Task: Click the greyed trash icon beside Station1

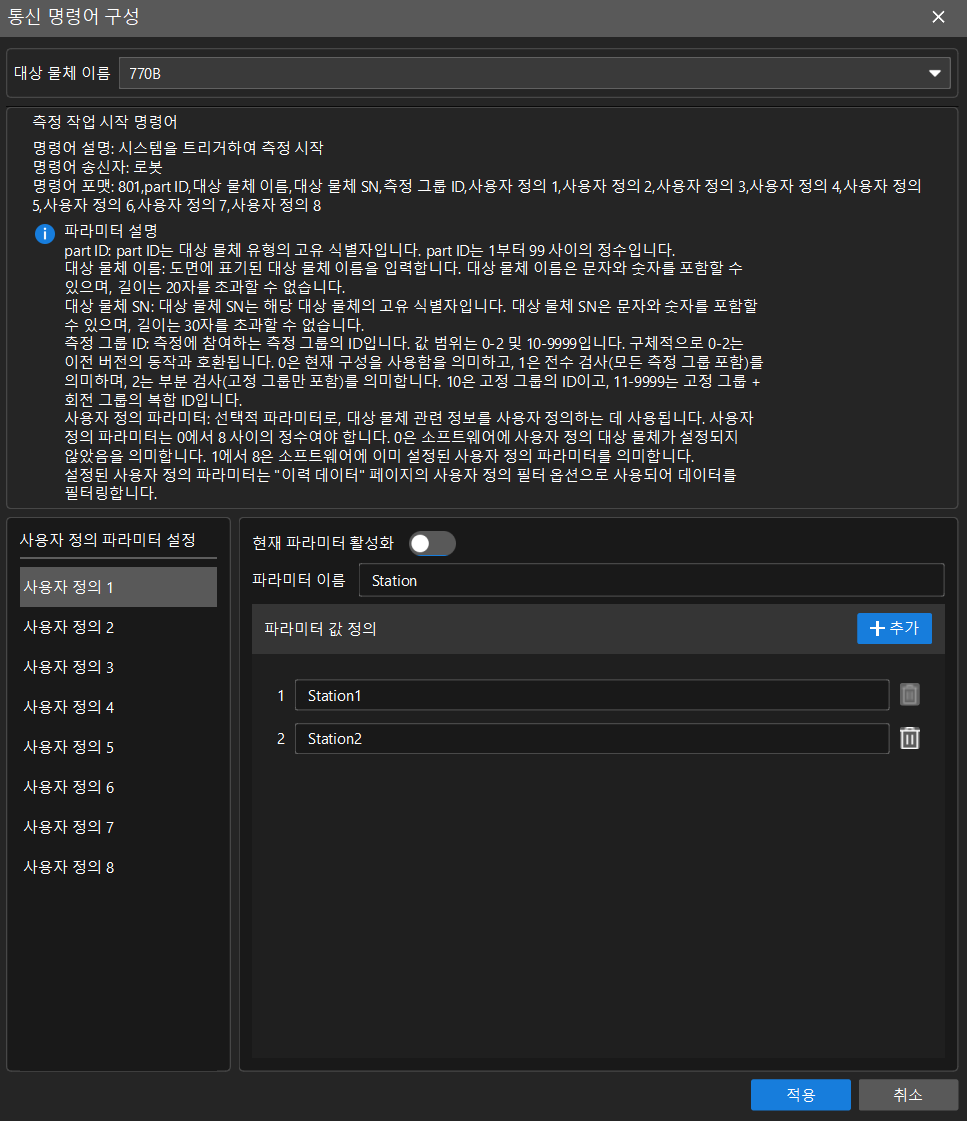Action: [909, 694]
